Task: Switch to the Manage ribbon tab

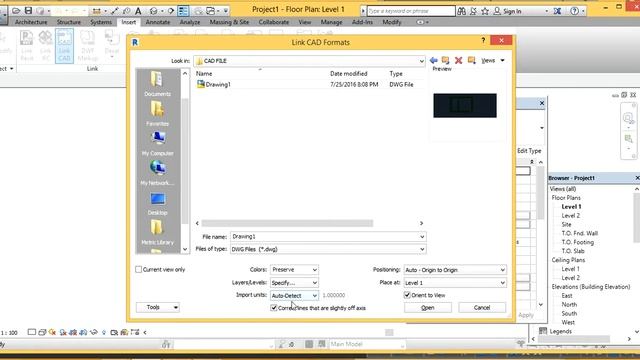Action: pos(331,22)
